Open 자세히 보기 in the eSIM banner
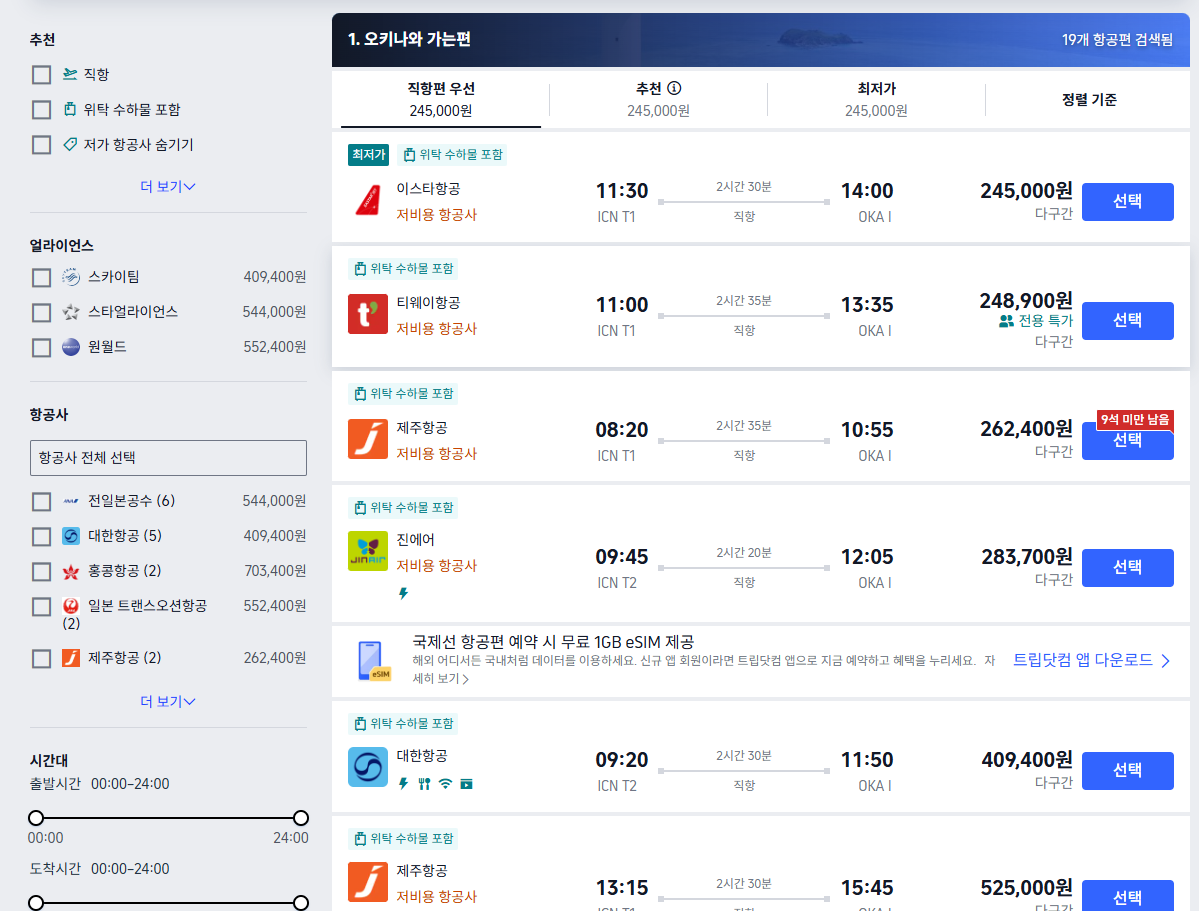 click(440, 678)
